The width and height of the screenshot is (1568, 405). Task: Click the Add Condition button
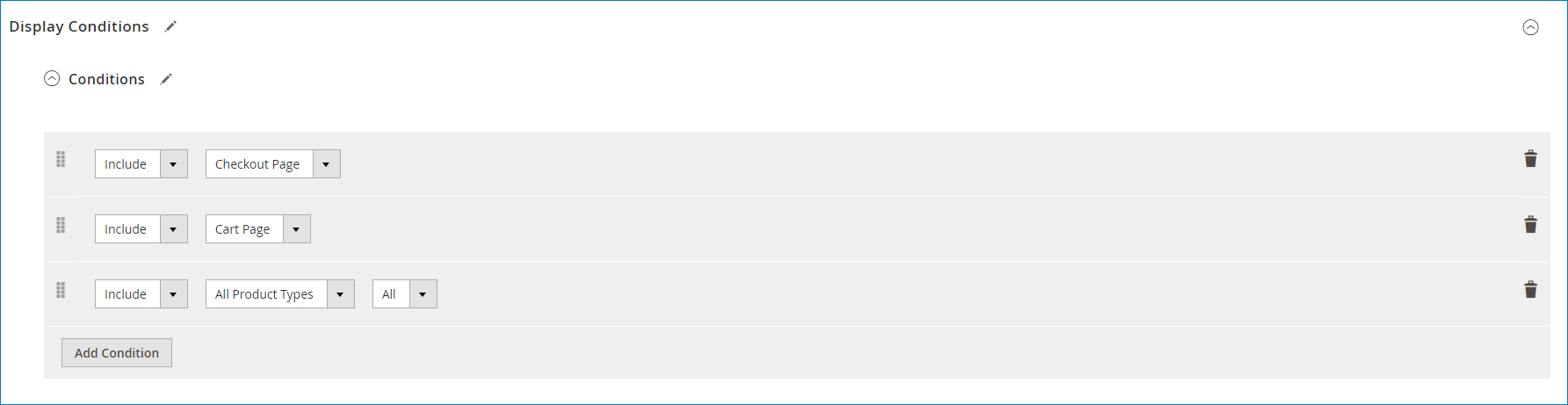(x=117, y=353)
